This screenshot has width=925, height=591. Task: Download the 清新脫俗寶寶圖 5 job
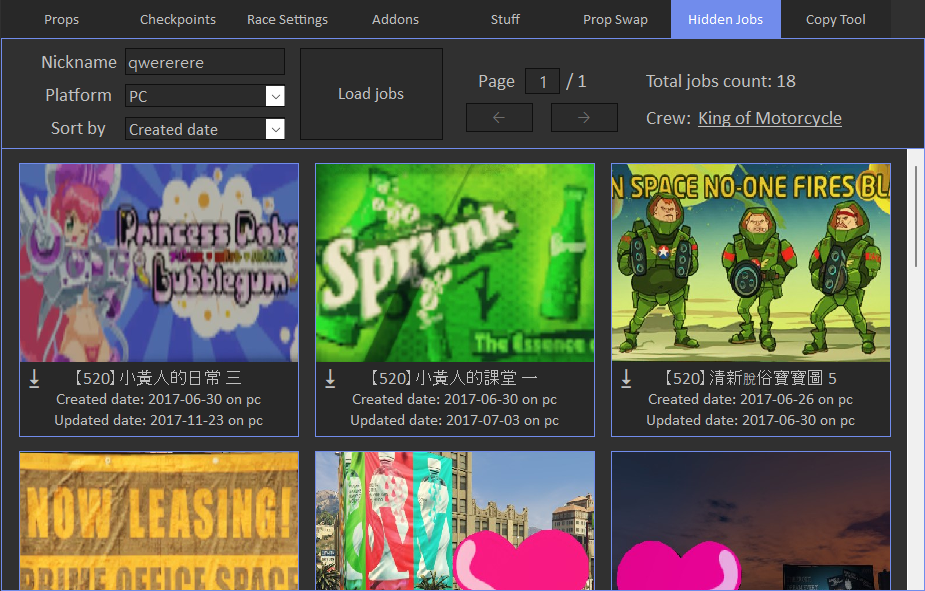626,379
